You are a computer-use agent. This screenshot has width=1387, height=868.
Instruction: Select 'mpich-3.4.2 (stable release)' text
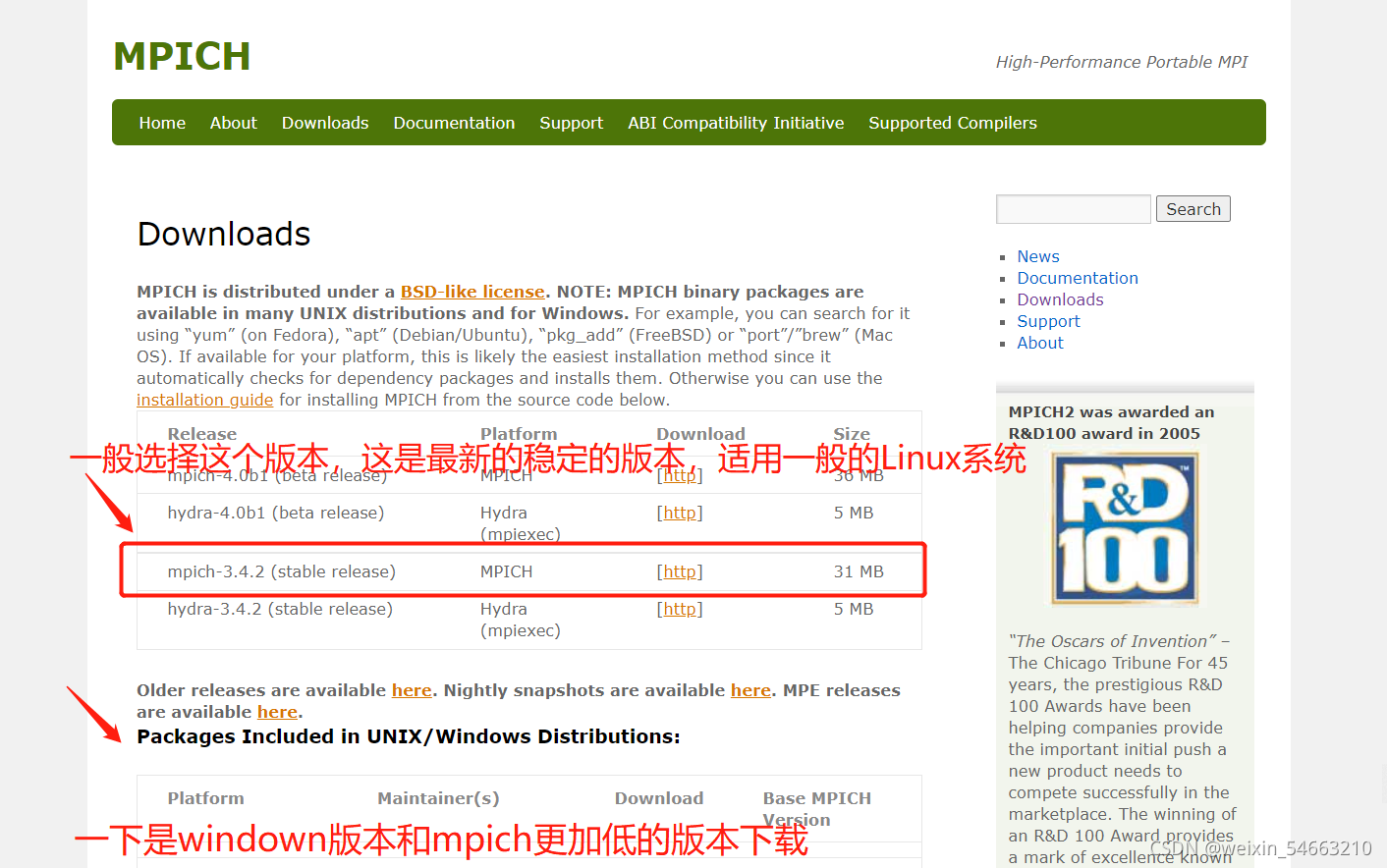pos(281,571)
